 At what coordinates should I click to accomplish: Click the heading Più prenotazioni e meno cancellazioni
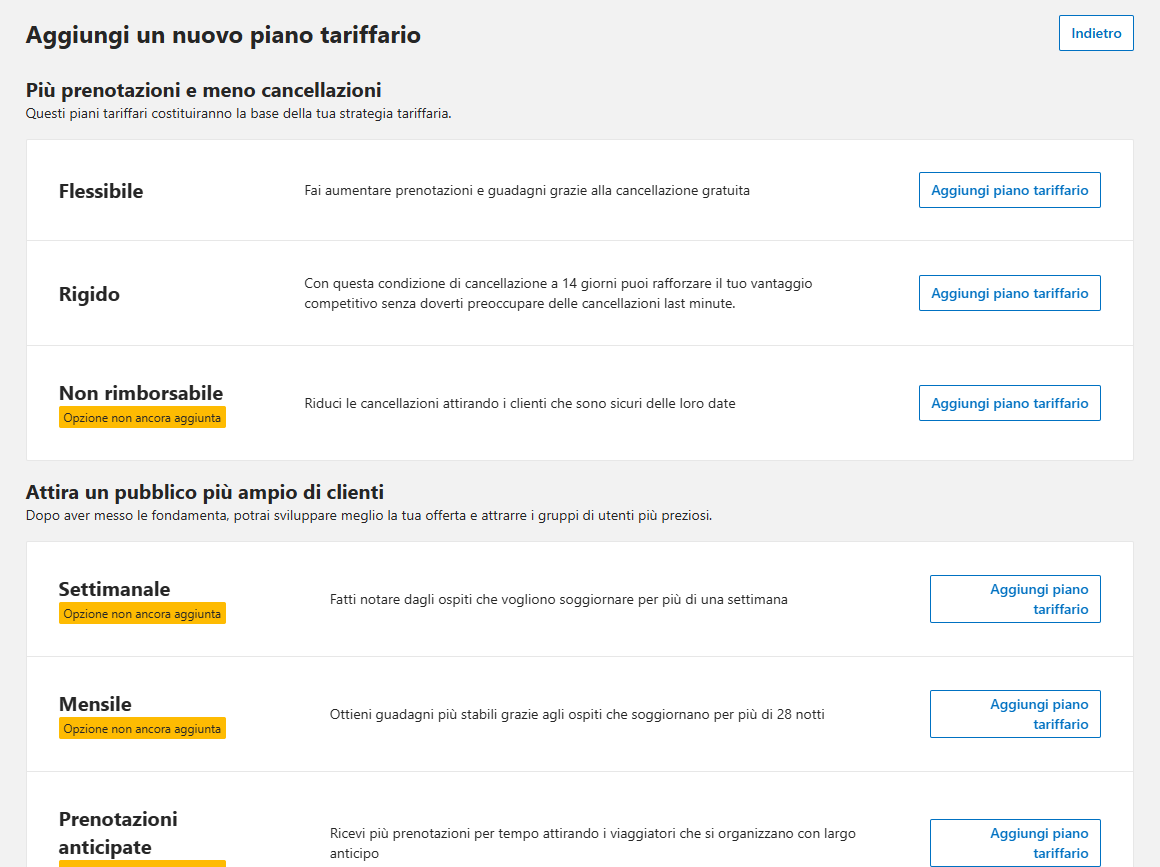[x=203, y=90]
